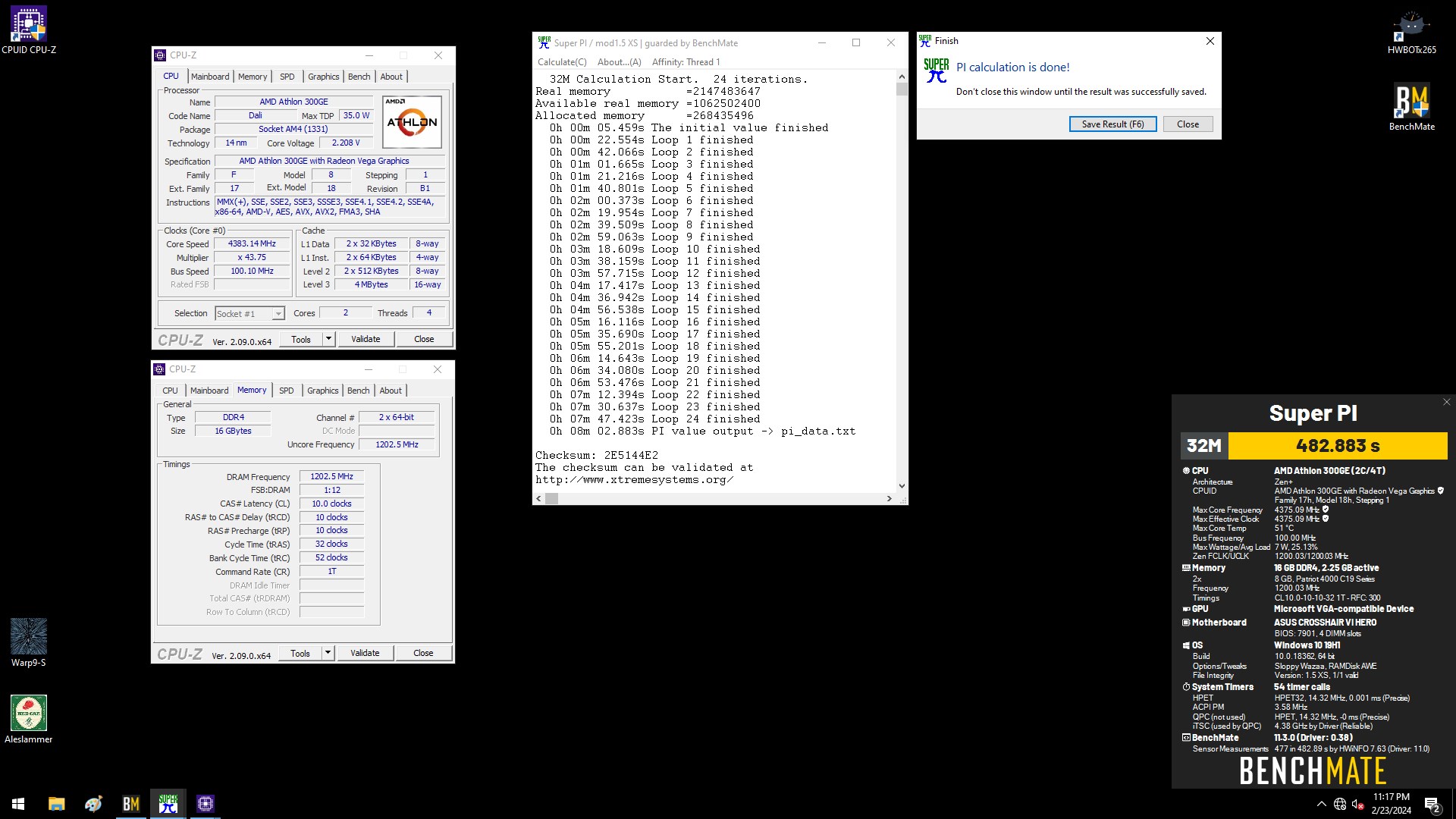Click the Core Voltage value 2.208 V

point(346,143)
